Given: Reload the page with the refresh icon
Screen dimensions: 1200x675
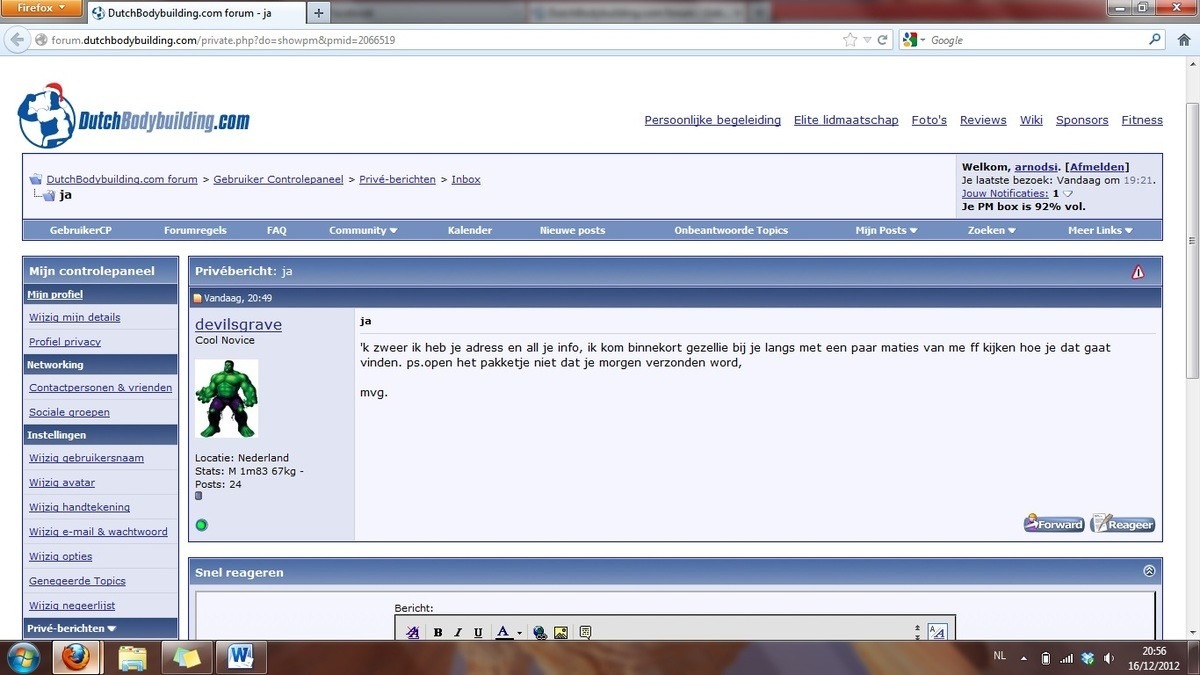Looking at the screenshot, I should coord(882,40).
